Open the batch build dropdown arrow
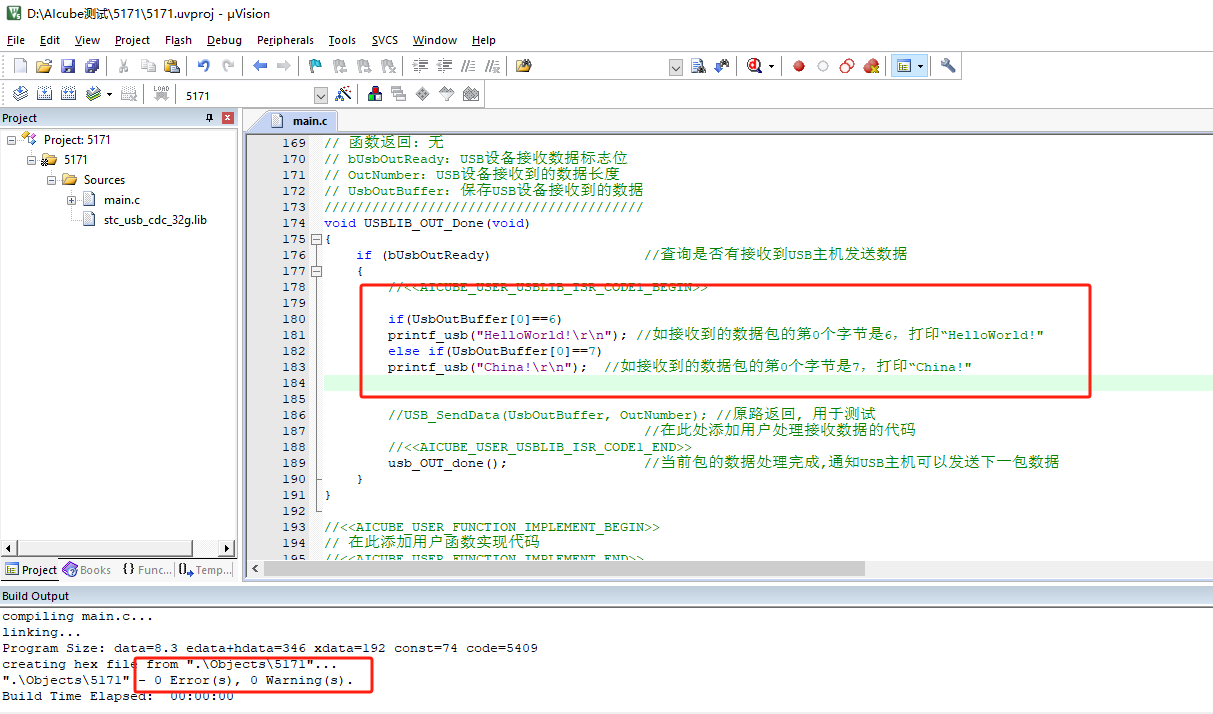1213x714 pixels. [109, 94]
